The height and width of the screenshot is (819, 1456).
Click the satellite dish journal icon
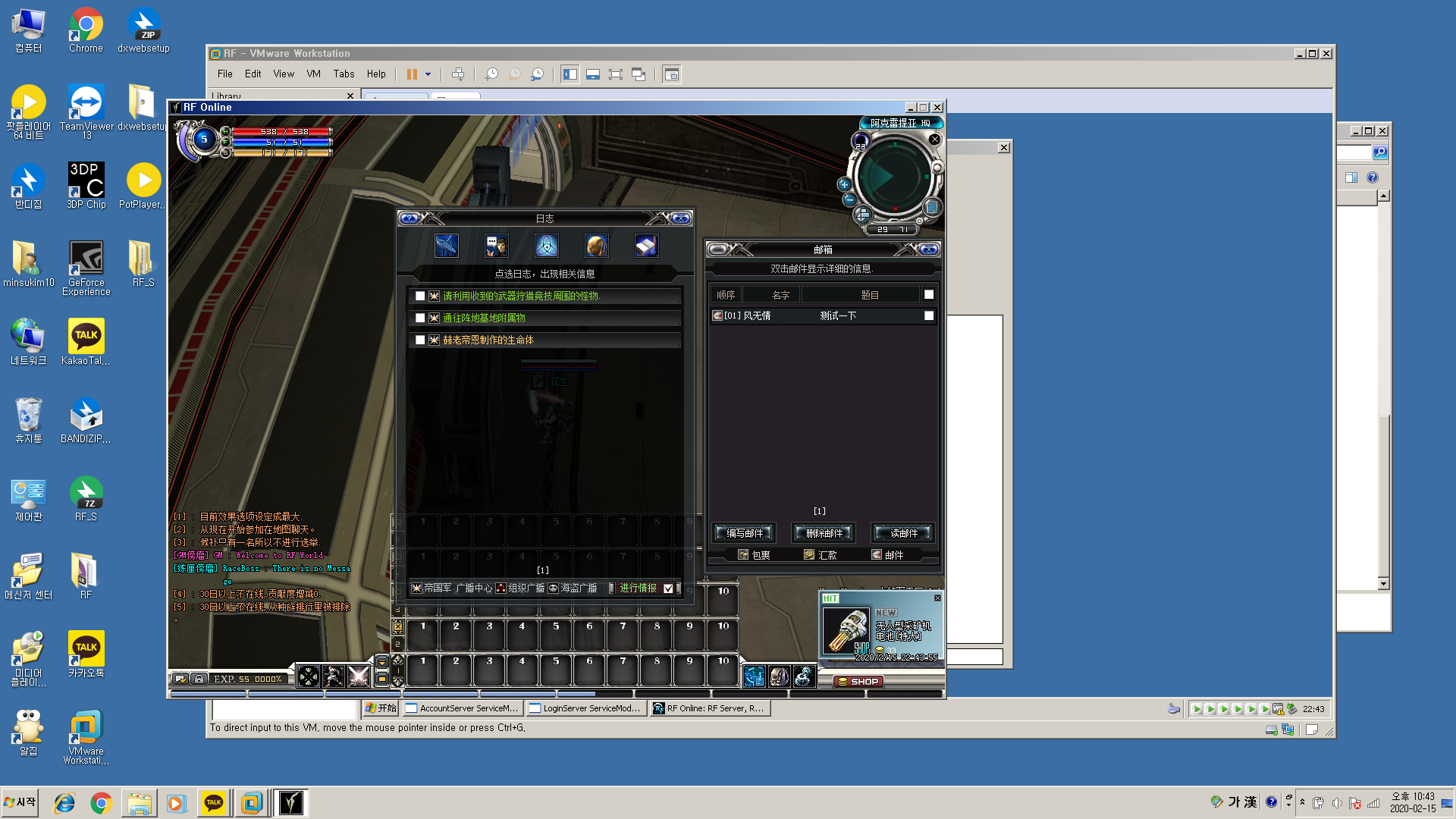(x=446, y=246)
